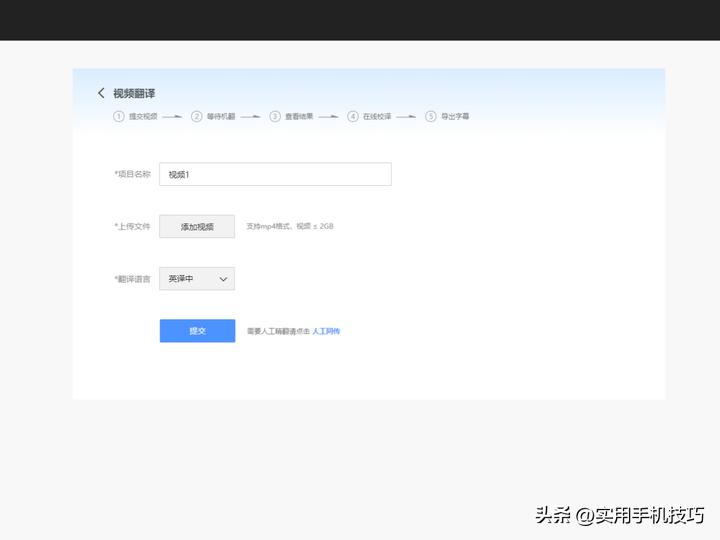
Task: Click the step 5 circle icon
Action: pyautogui.click(x=431, y=116)
